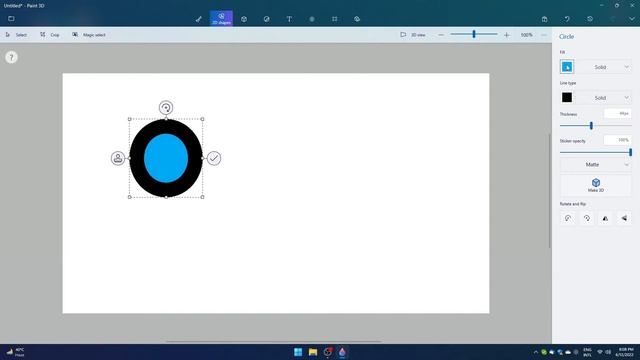Click the Paste icon in the top bar

pos(544,19)
